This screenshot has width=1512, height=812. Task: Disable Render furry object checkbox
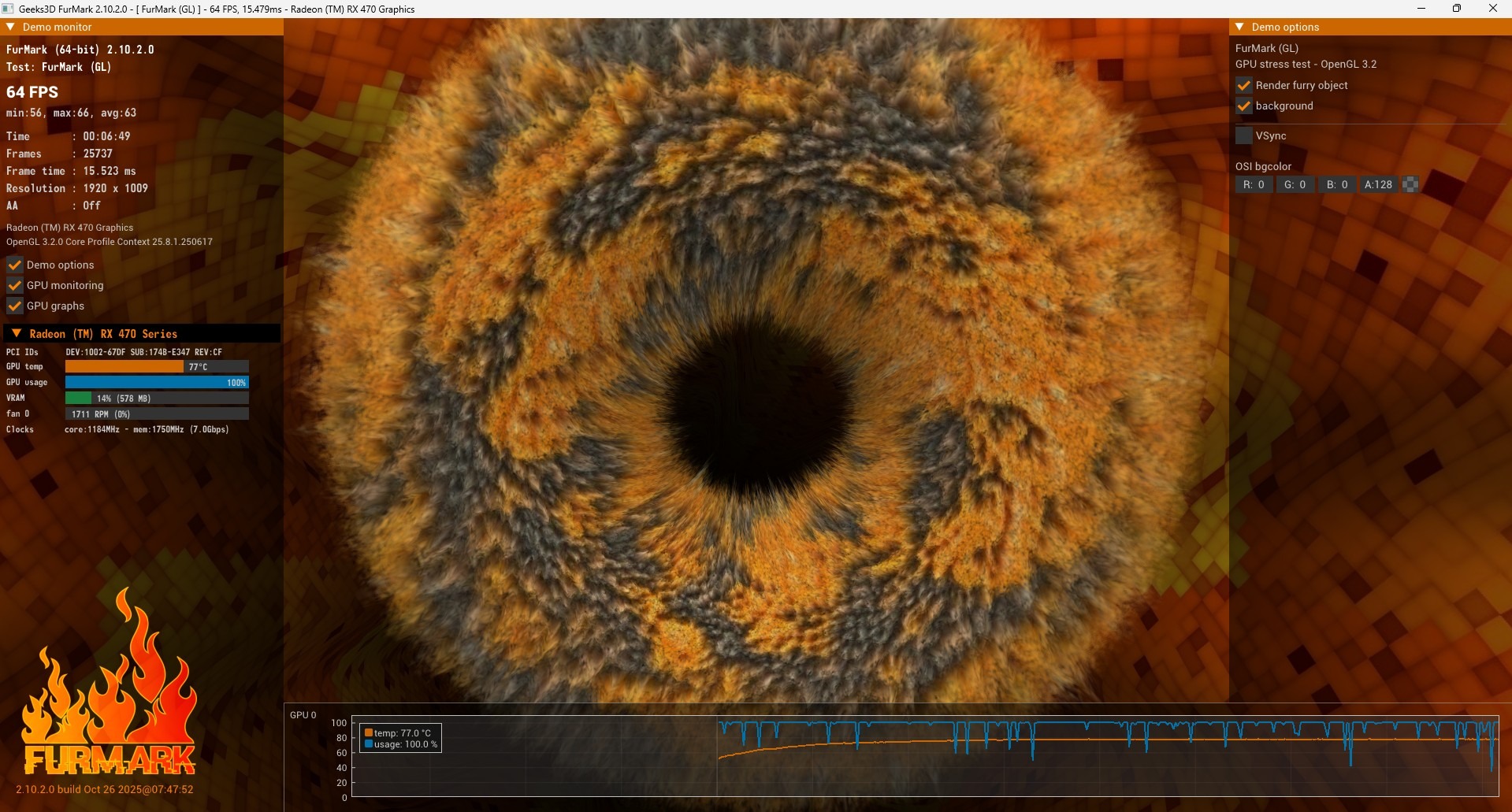click(x=1244, y=85)
